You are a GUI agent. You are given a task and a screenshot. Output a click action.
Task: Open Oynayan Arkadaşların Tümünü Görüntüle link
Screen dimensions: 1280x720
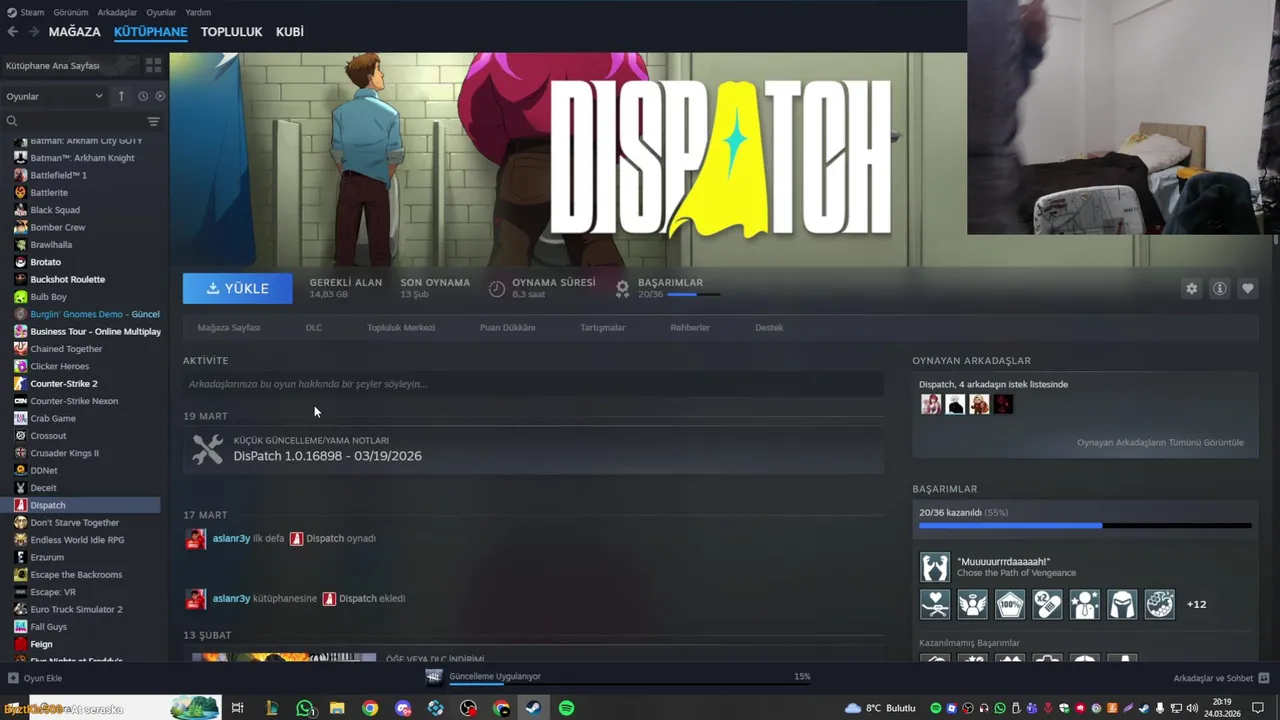point(1160,442)
